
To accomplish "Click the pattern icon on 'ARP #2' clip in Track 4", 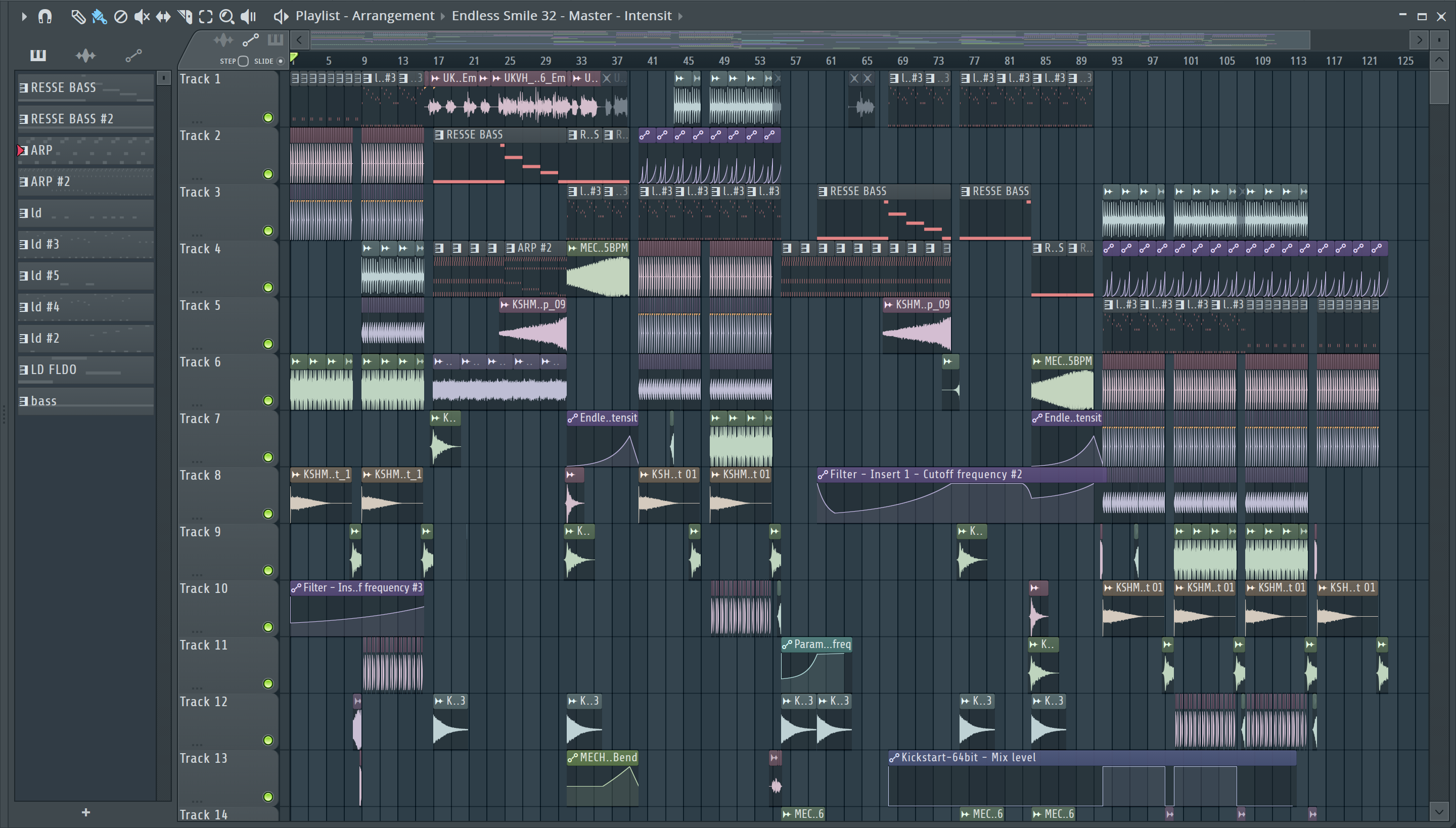I will click(511, 248).
